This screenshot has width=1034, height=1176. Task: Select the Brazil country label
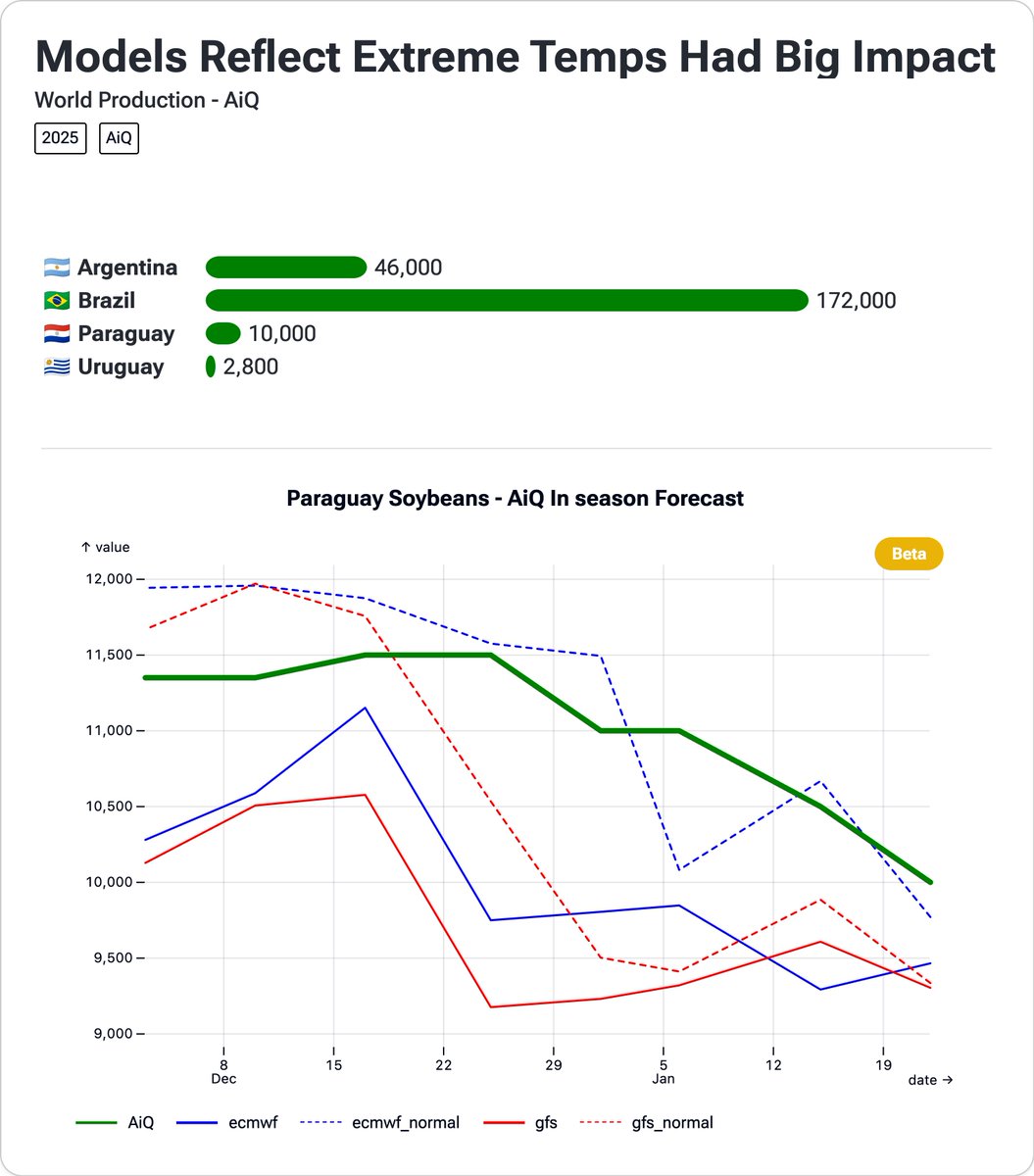[x=107, y=301]
